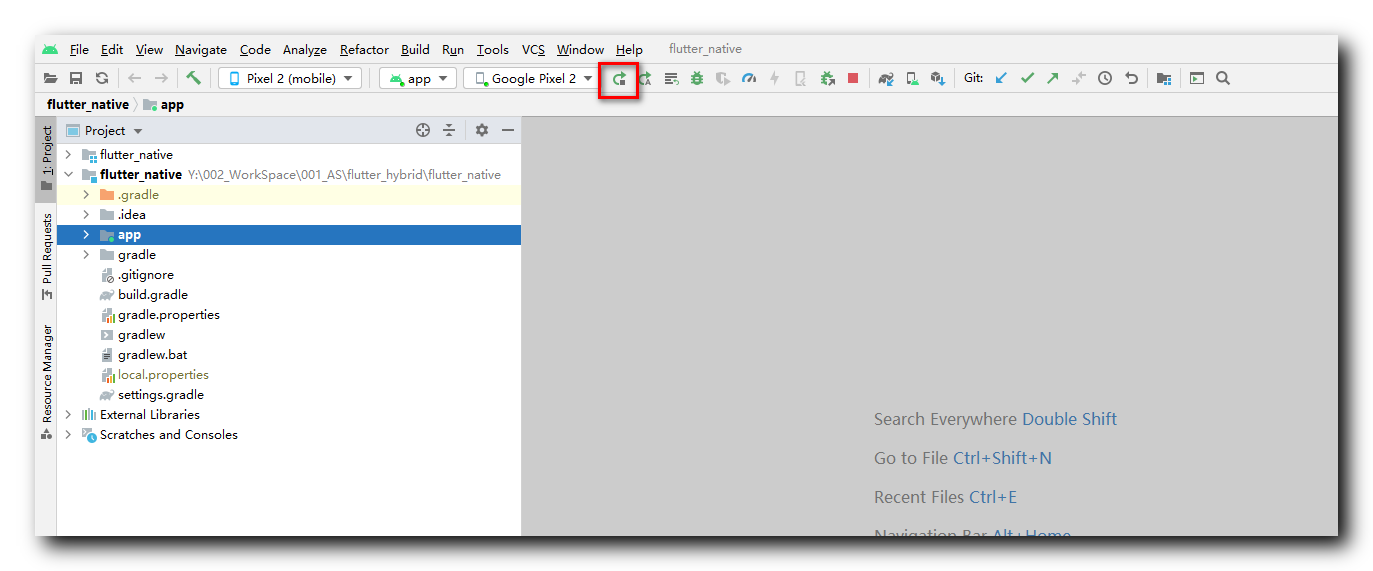Click the Make Project hammer icon

click(x=194, y=78)
